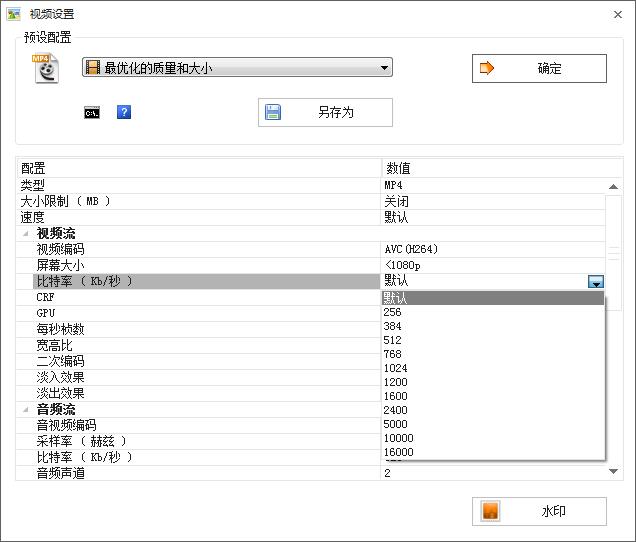
Task: Click the film strip icon in preset box
Action: click(93, 68)
